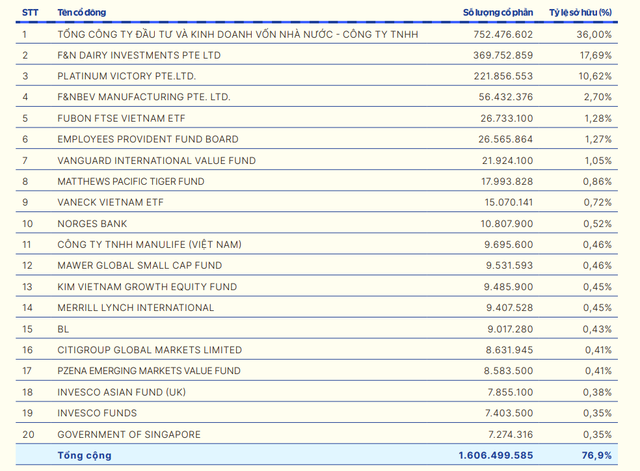Click share count 9.407.528

coord(509,307)
